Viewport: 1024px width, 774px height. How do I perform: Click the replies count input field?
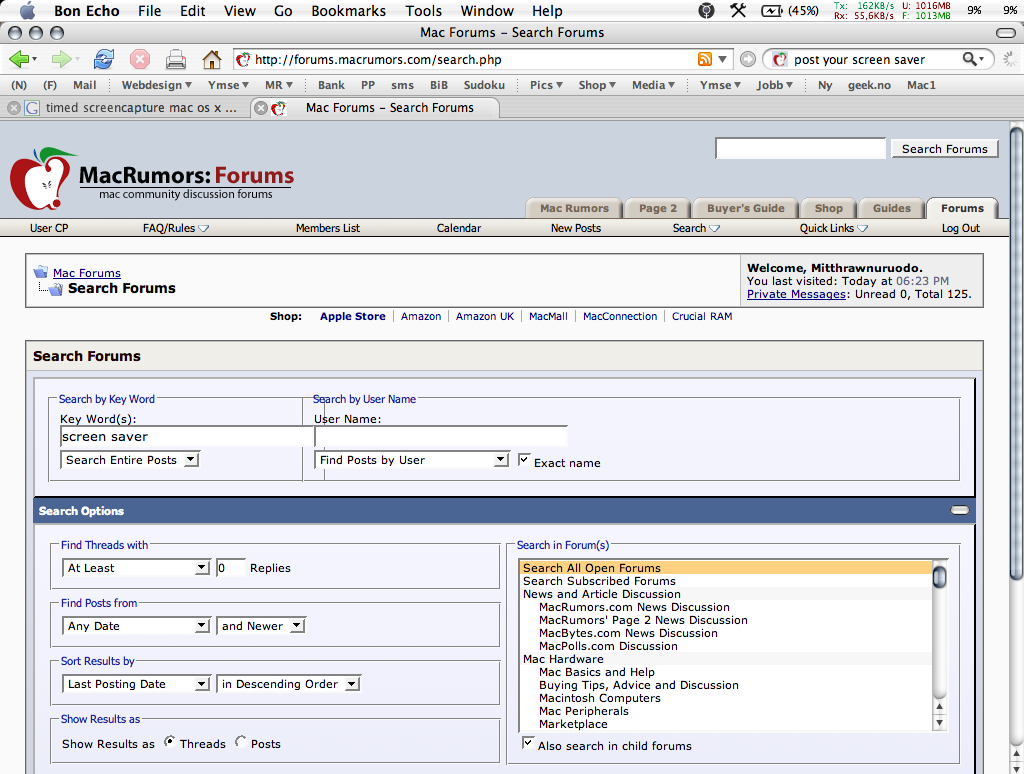point(231,568)
